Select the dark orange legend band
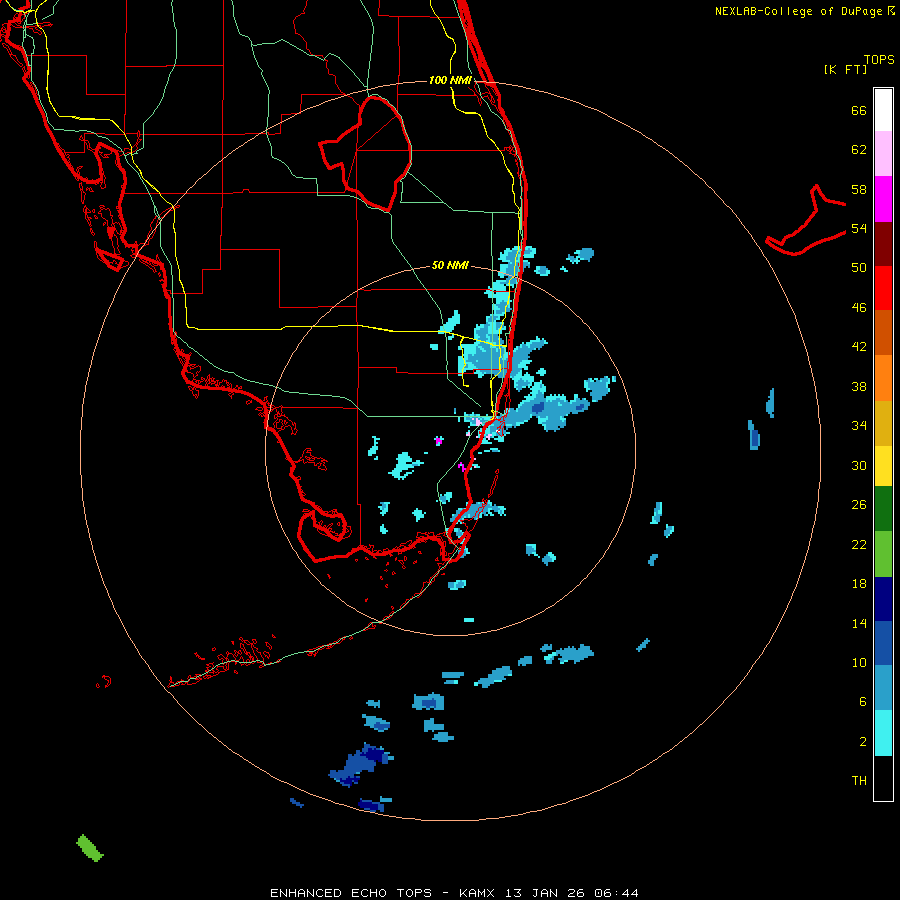This screenshot has height=900, width=900. click(x=883, y=332)
